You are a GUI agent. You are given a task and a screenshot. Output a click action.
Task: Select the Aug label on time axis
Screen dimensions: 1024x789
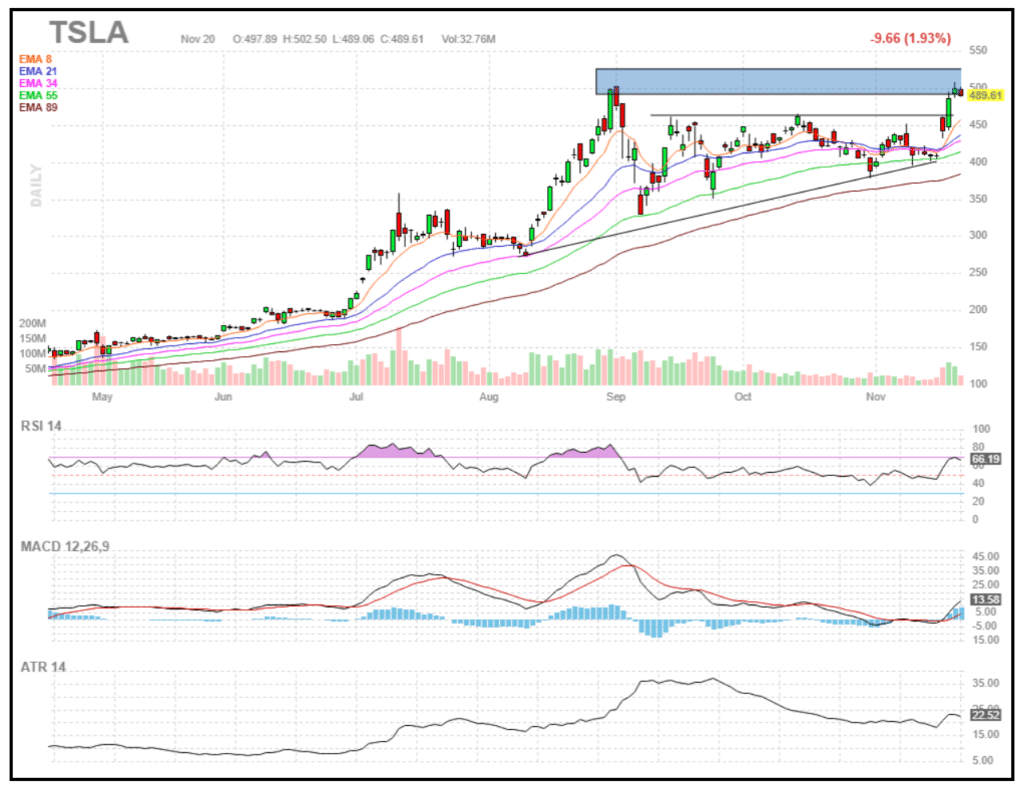[x=488, y=397]
